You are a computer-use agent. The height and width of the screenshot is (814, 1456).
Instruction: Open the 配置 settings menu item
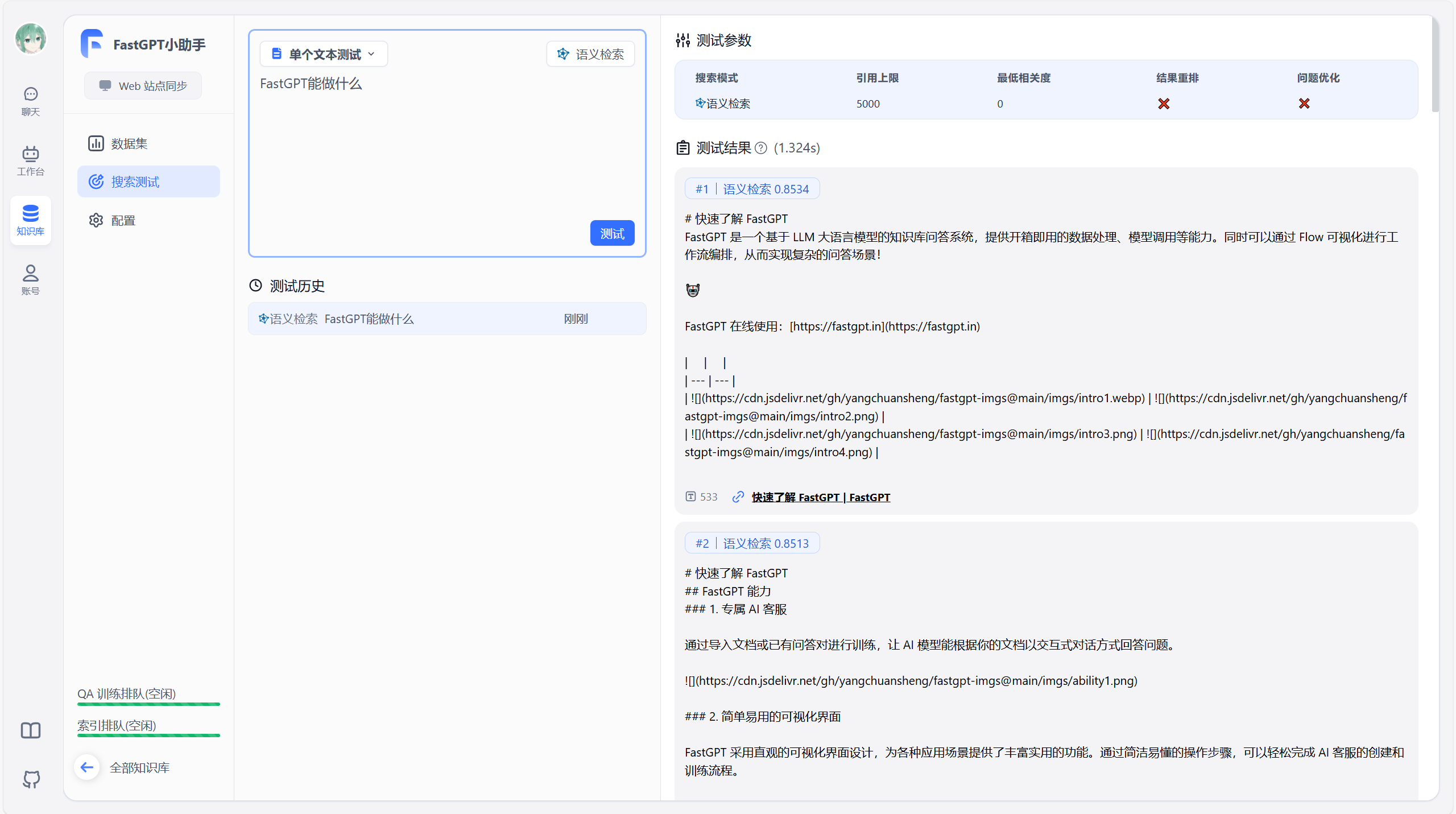(x=123, y=220)
